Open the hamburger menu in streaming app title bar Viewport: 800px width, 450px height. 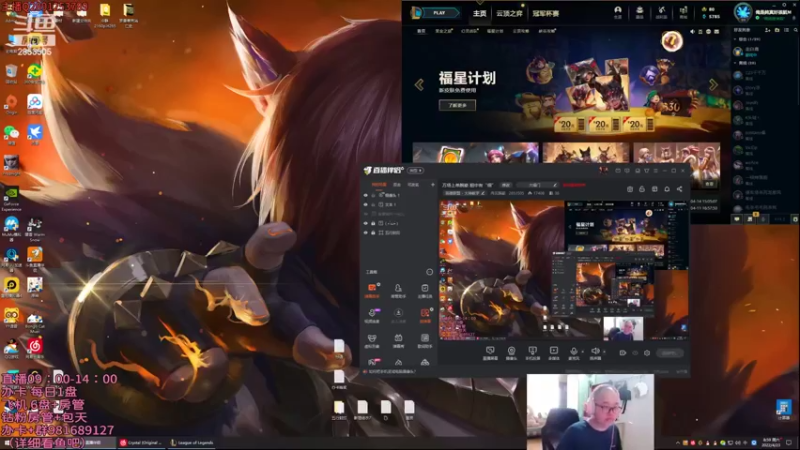click(x=656, y=170)
